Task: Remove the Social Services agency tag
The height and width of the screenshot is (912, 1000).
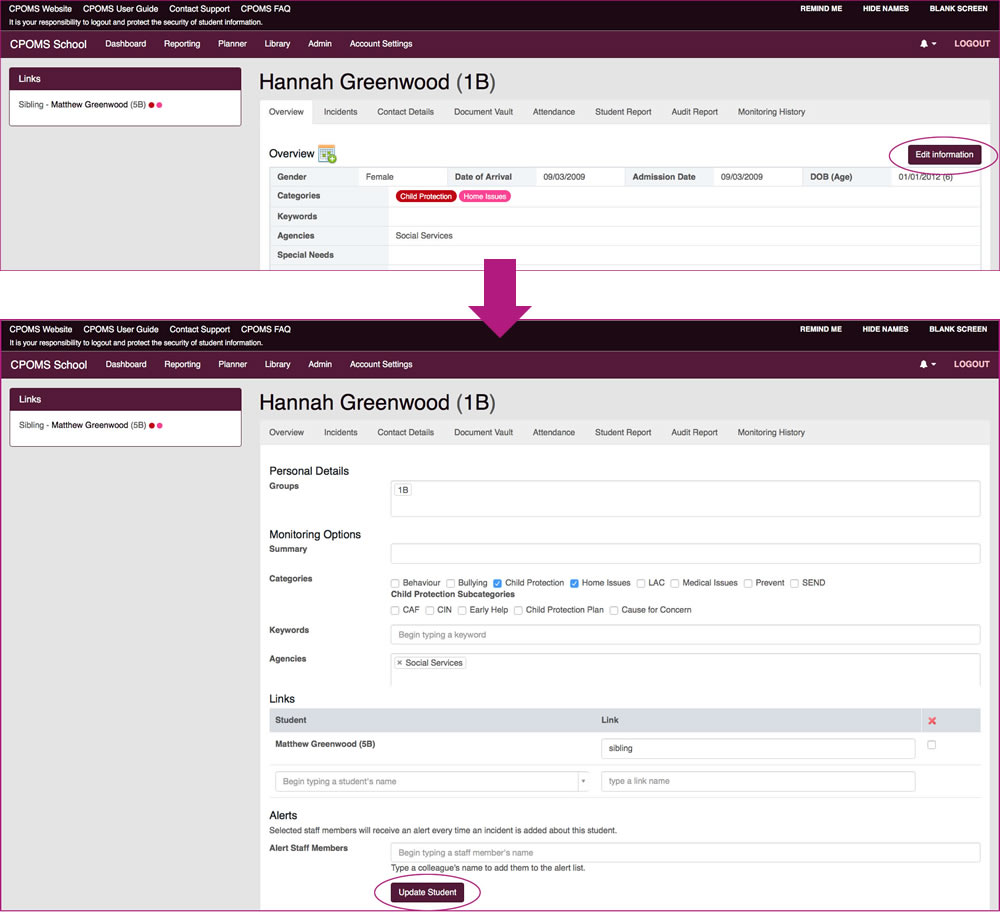Action: 399,663
